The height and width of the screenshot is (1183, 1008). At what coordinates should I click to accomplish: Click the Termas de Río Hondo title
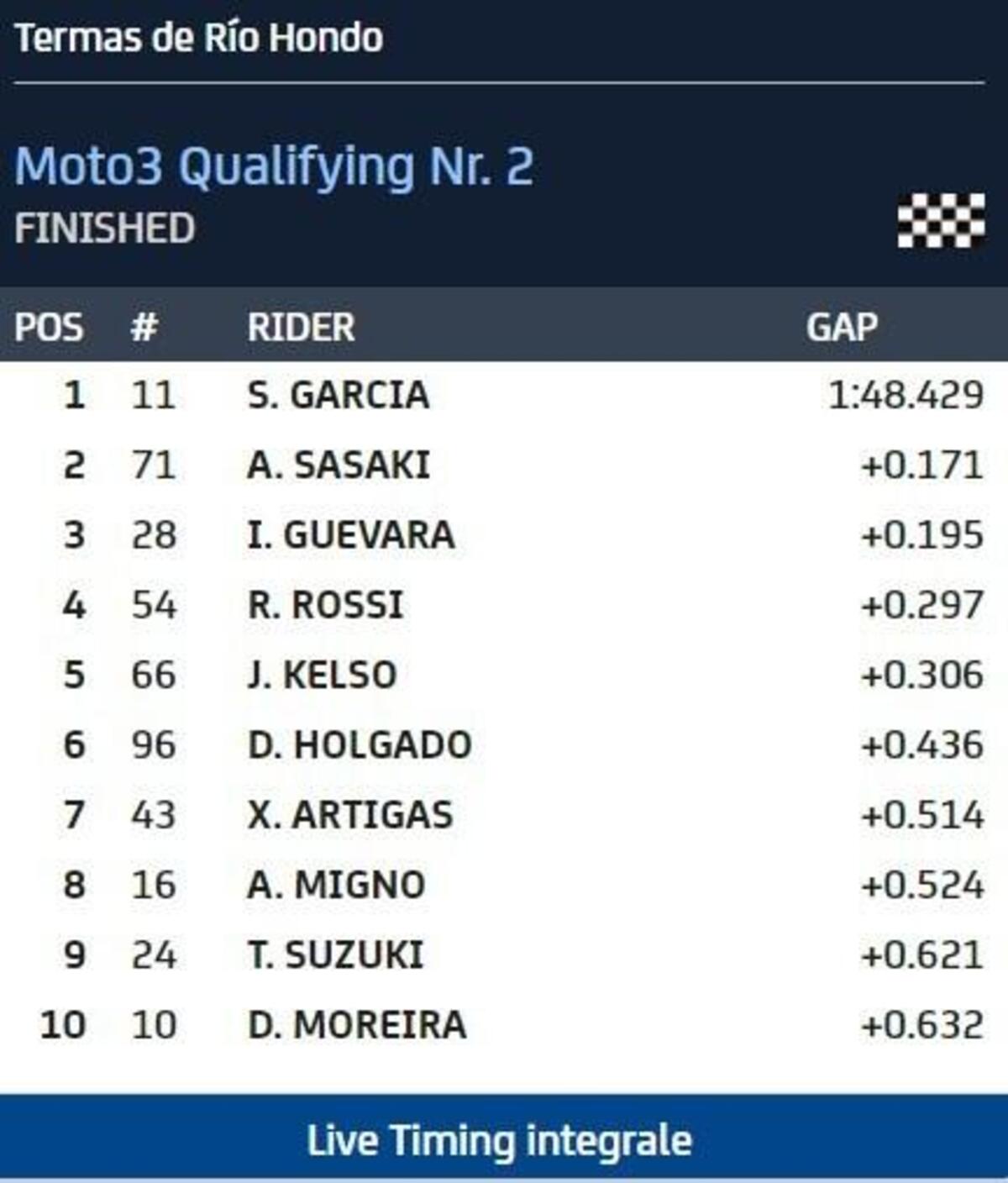tap(199, 38)
